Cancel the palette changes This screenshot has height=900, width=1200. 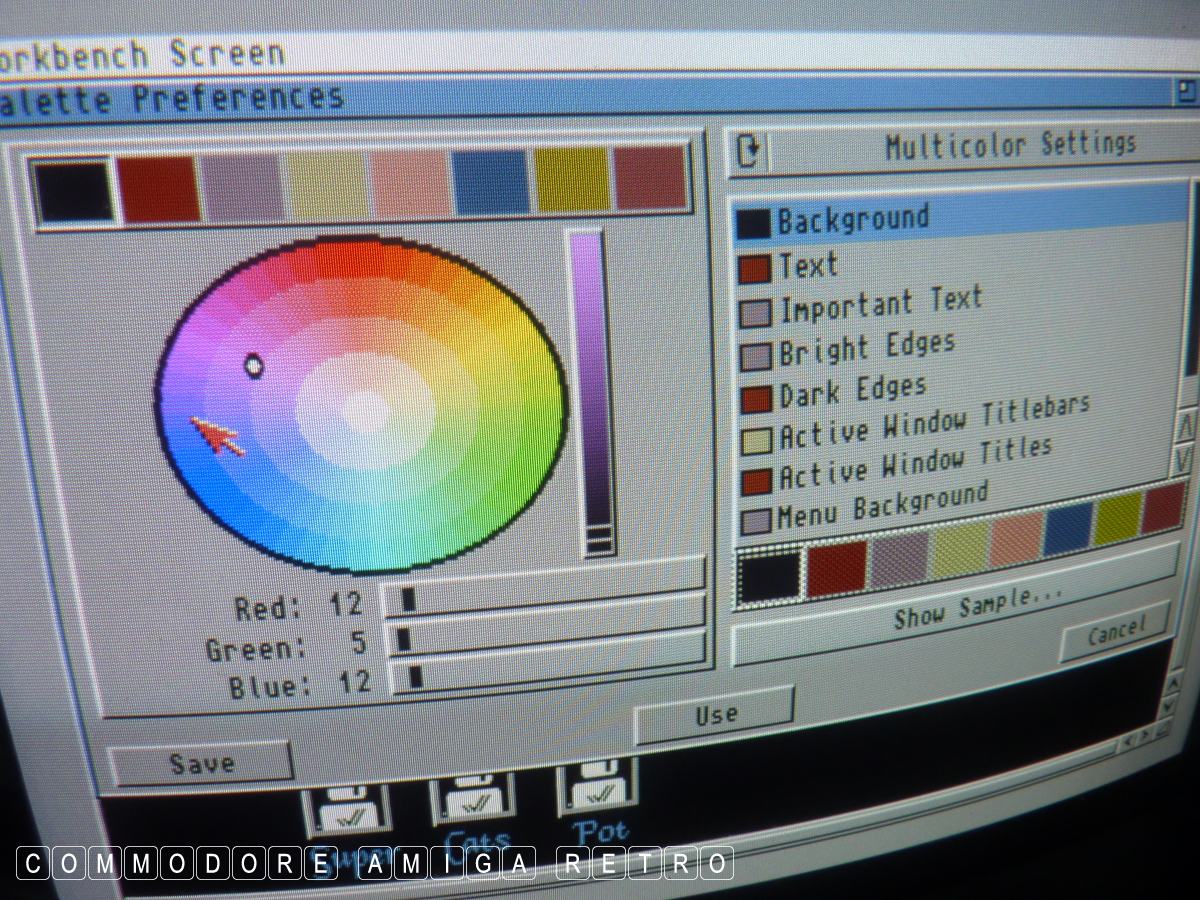[x=1114, y=631]
